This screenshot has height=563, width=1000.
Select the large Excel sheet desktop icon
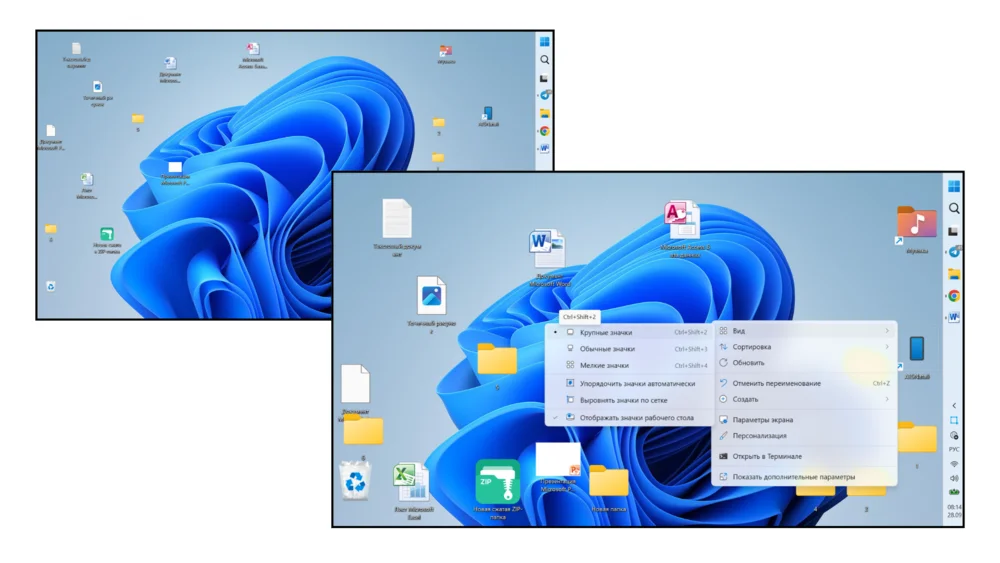[411, 483]
